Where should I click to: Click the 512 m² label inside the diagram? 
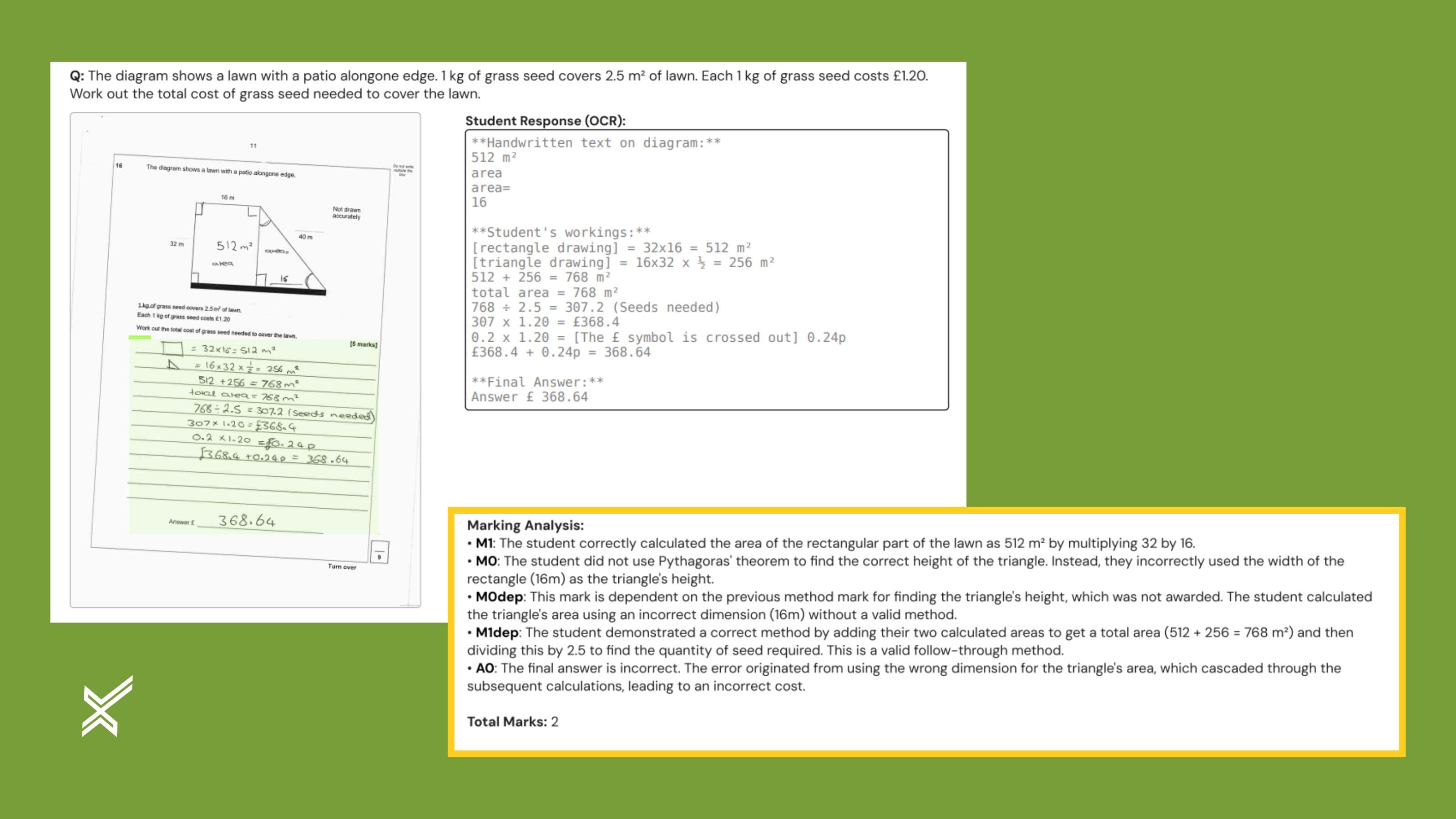tap(234, 246)
